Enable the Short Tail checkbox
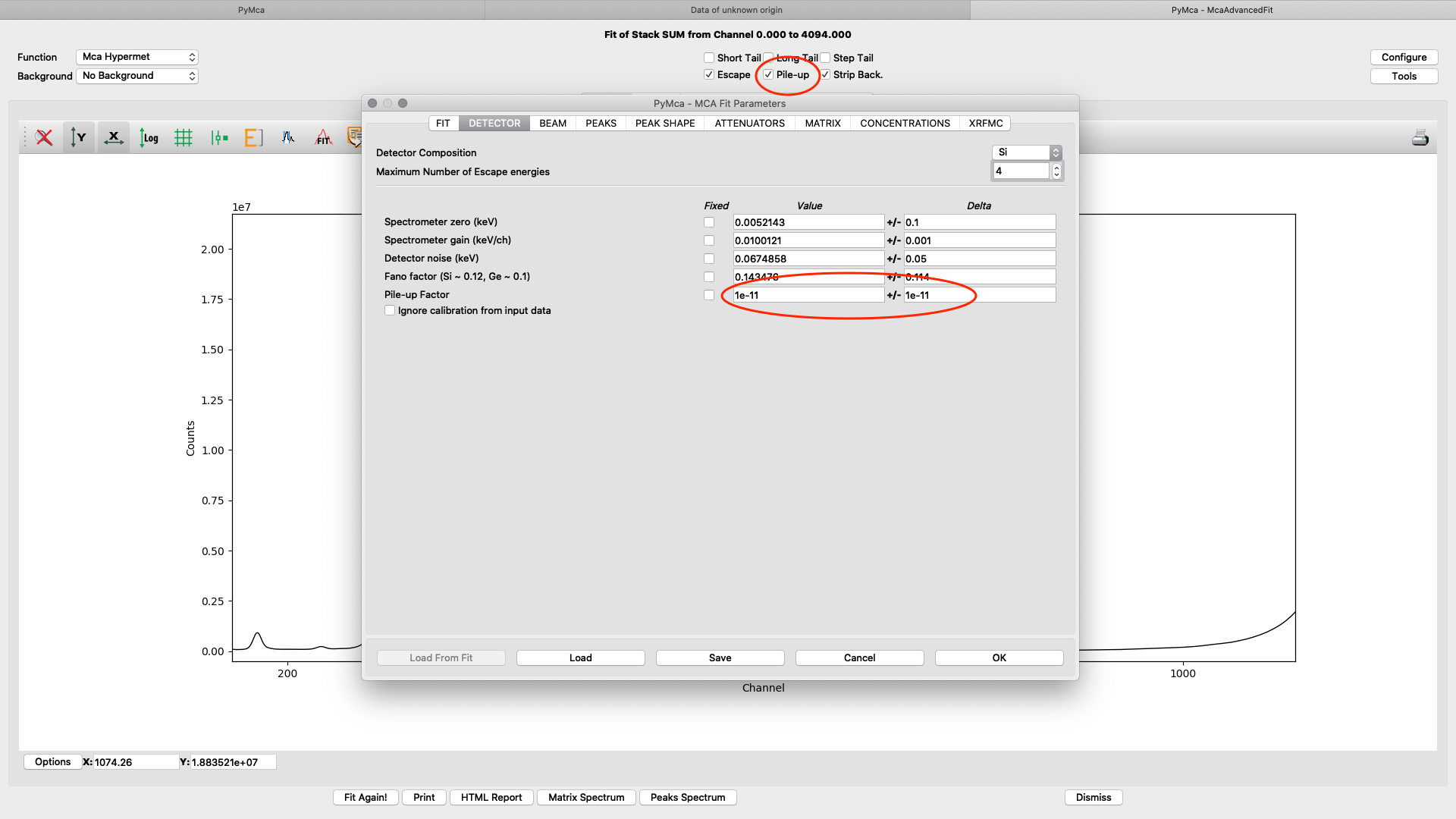Image resolution: width=1456 pixels, height=819 pixels. 709,58
